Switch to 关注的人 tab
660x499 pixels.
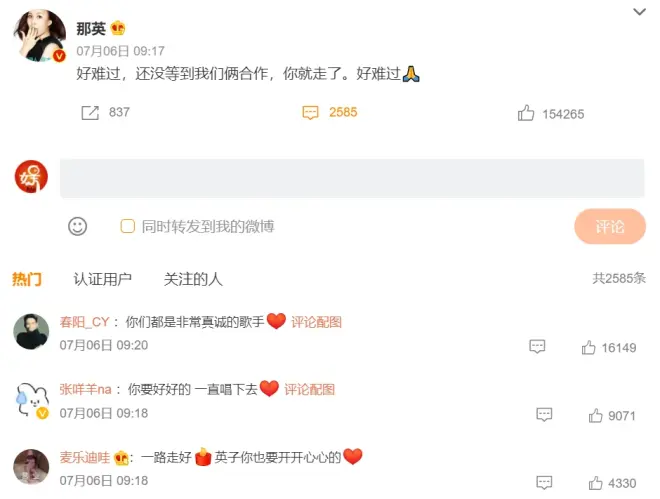coord(193,279)
